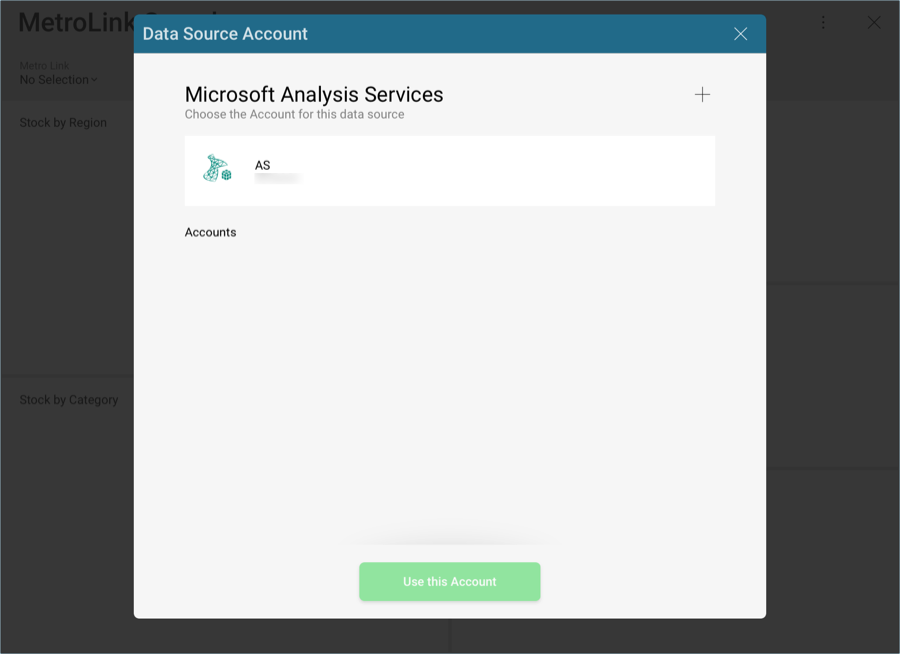This screenshot has height=654, width=900.
Task: Click the Choose the Account subtitle text
Action: click(x=294, y=115)
